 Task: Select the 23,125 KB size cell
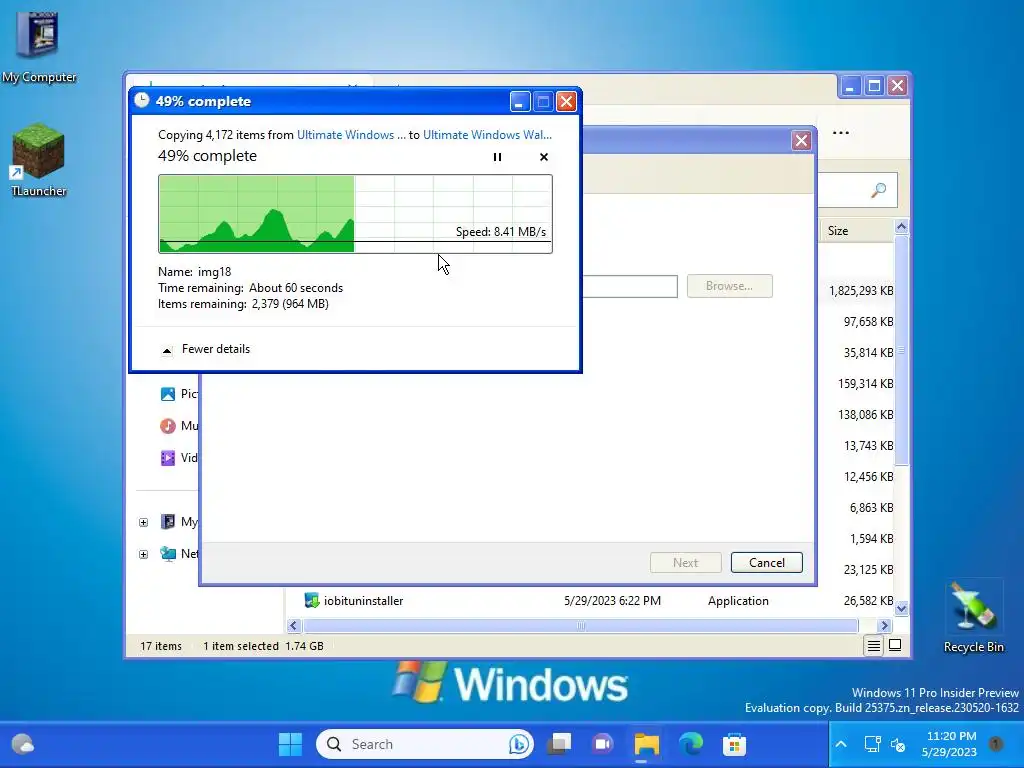[x=868, y=569]
